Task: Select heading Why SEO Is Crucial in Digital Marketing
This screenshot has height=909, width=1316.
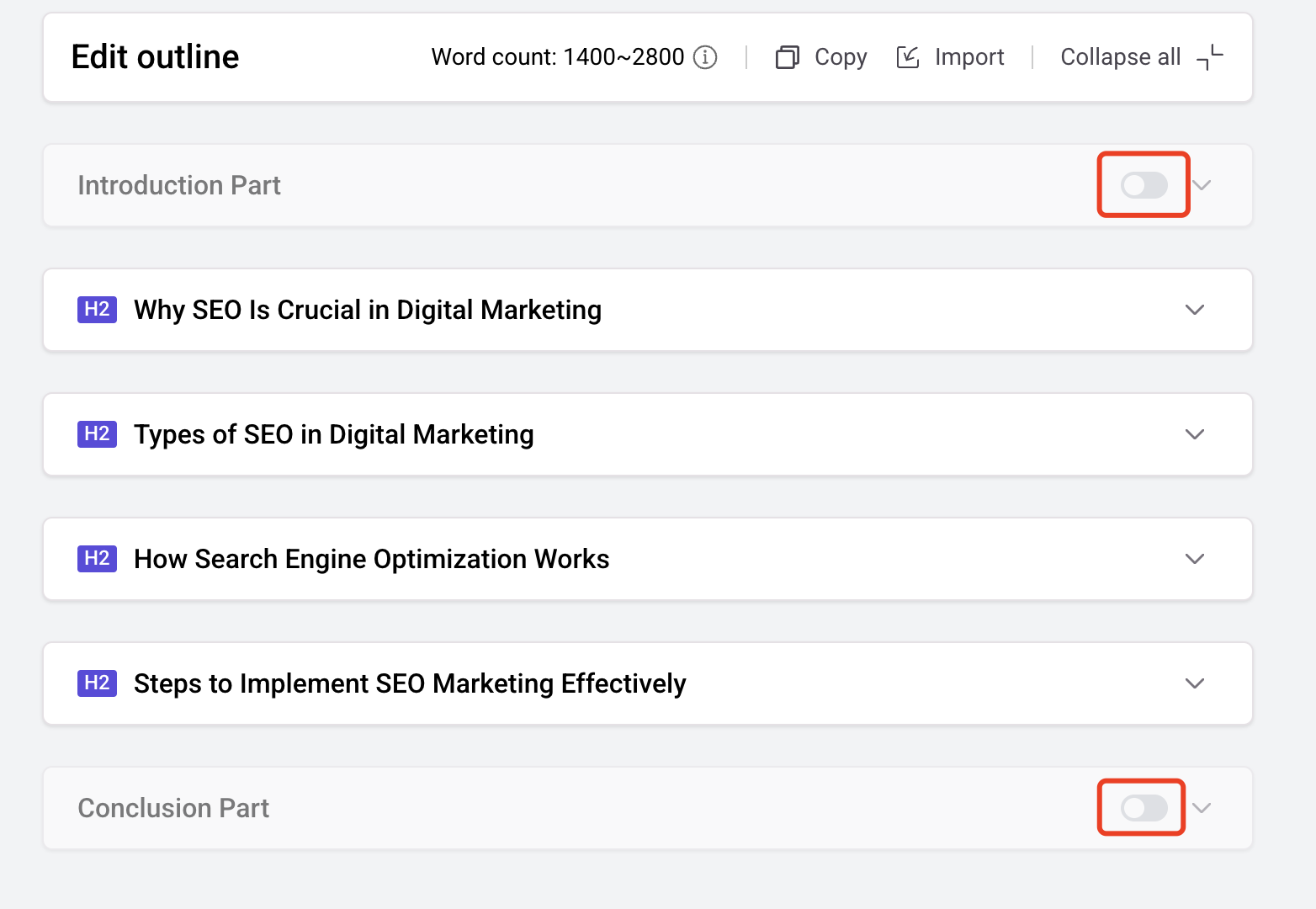Action: pyautogui.click(x=368, y=310)
